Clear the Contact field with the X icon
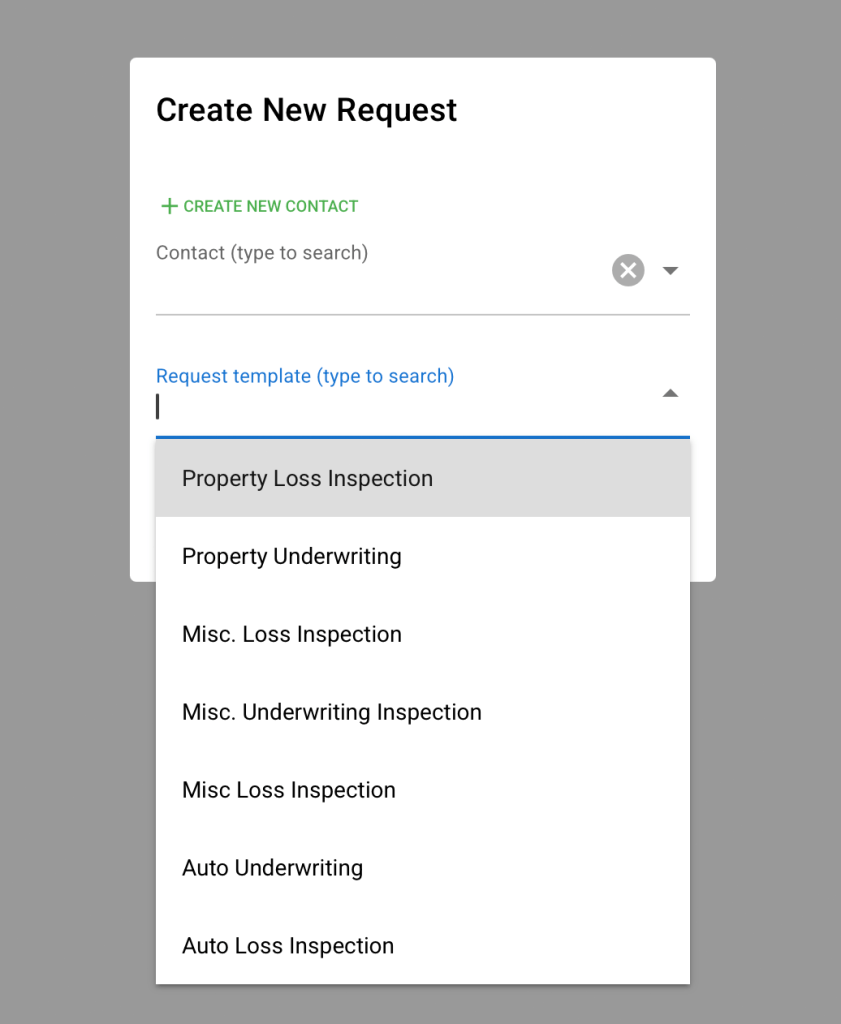The width and height of the screenshot is (841, 1024). point(628,270)
